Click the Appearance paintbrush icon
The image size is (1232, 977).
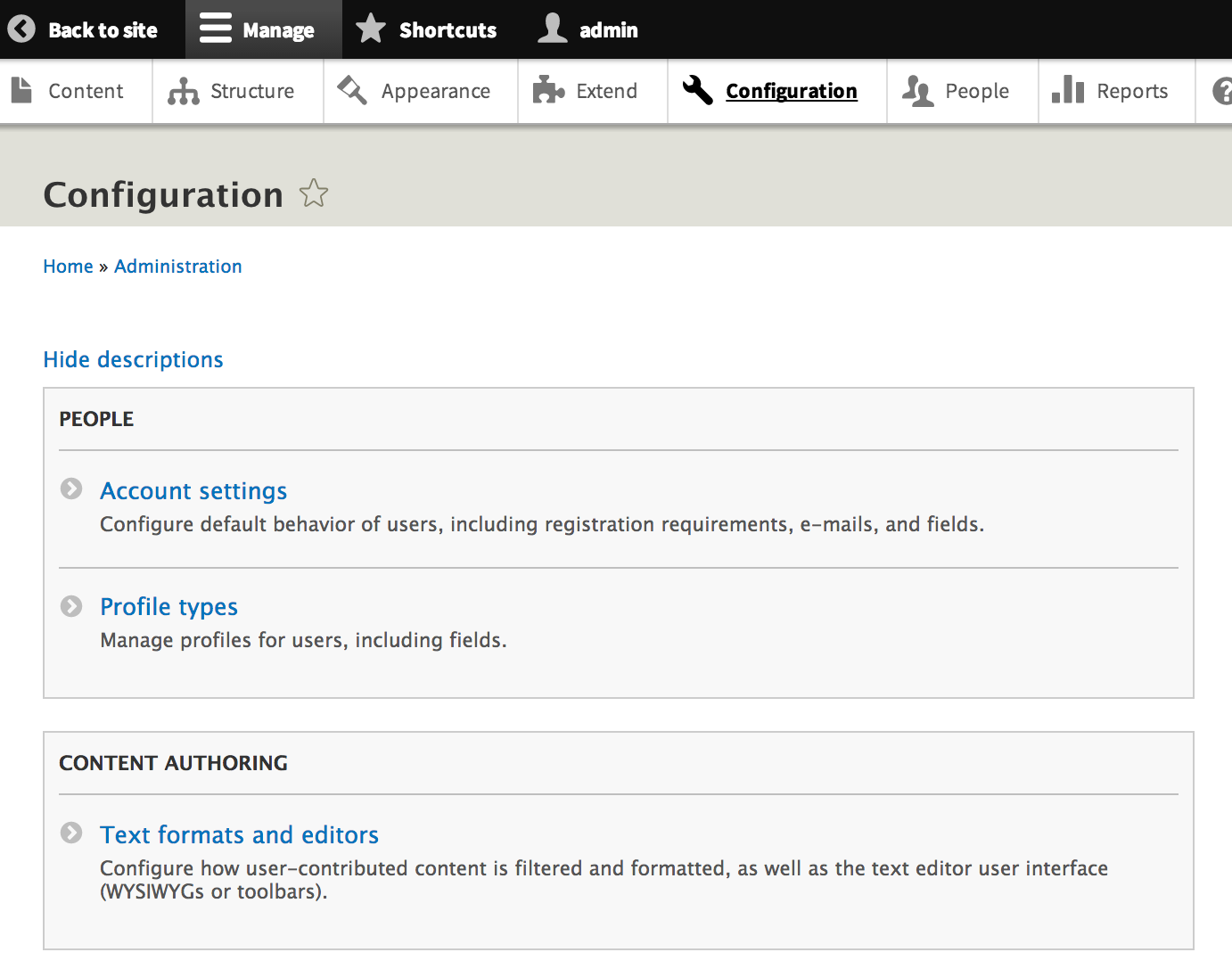coord(352,90)
